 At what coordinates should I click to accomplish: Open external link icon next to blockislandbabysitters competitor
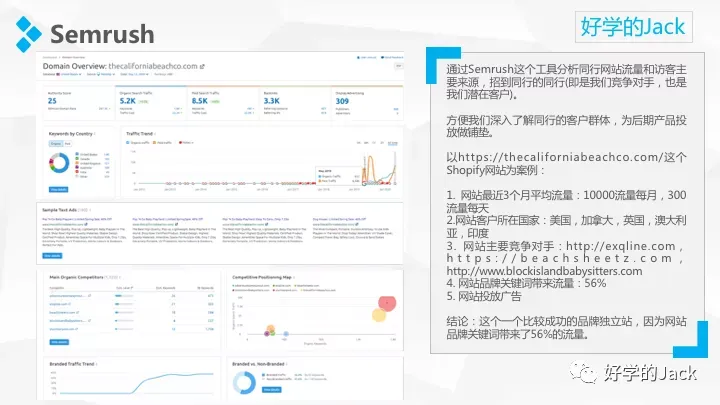[89, 321]
